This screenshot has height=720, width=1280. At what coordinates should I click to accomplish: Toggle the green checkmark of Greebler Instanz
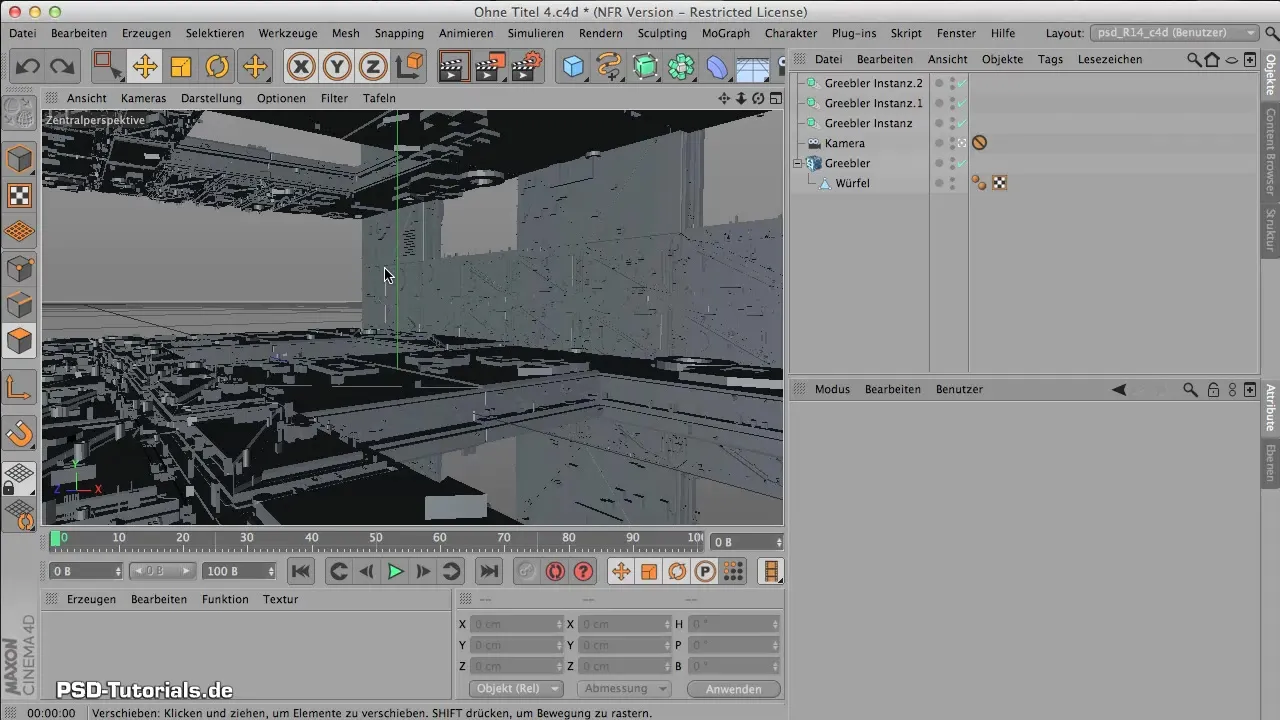pos(961,123)
